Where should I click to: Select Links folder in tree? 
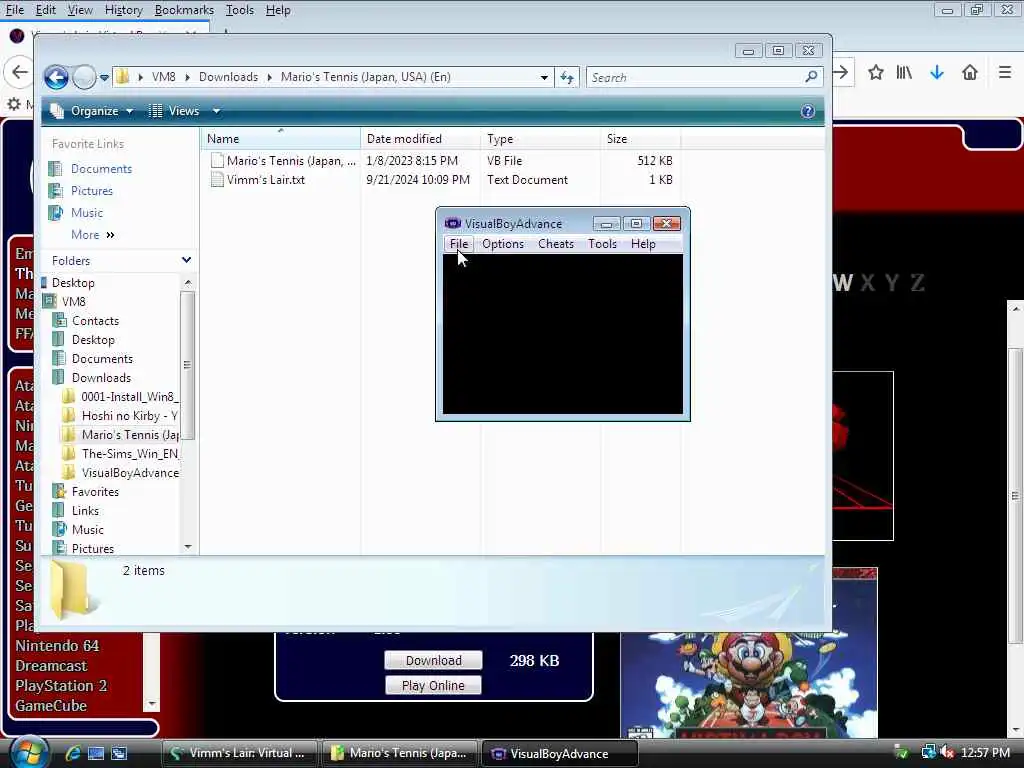click(x=86, y=510)
